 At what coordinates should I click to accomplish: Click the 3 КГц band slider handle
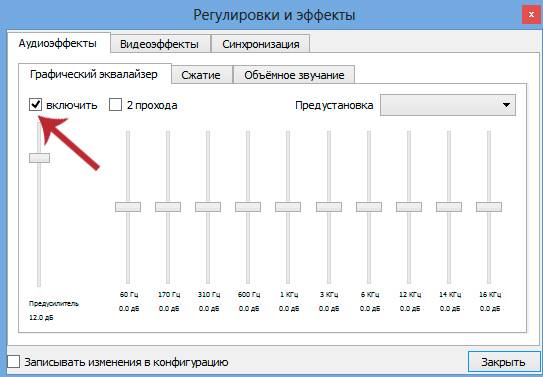pyautogui.click(x=329, y=207)
